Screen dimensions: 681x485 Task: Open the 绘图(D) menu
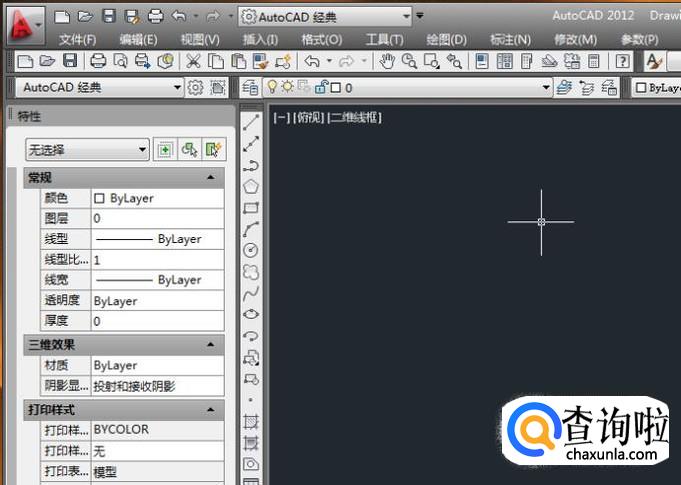click(446, 40)
